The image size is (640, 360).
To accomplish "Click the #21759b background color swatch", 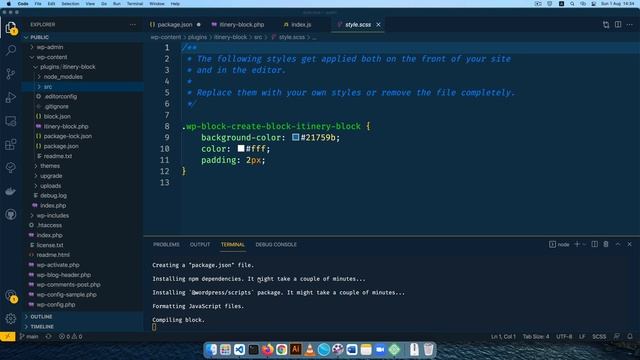I will coord(296,137).
